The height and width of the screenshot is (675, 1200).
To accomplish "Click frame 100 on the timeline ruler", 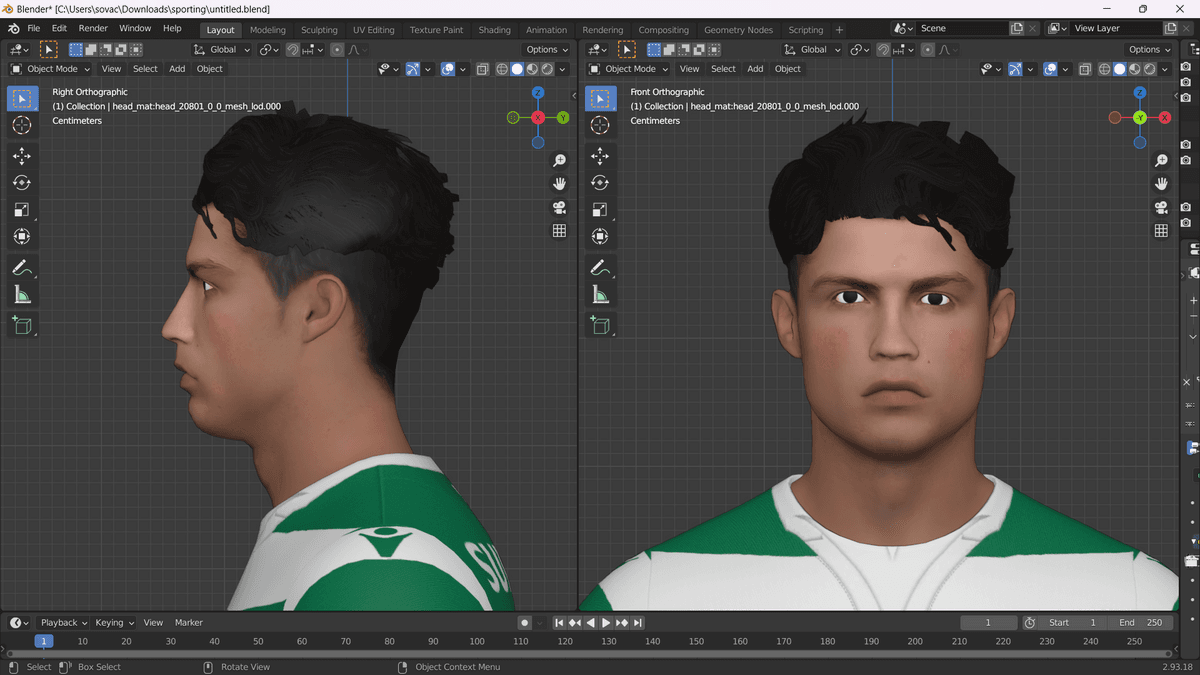I will tap(477, 641).
